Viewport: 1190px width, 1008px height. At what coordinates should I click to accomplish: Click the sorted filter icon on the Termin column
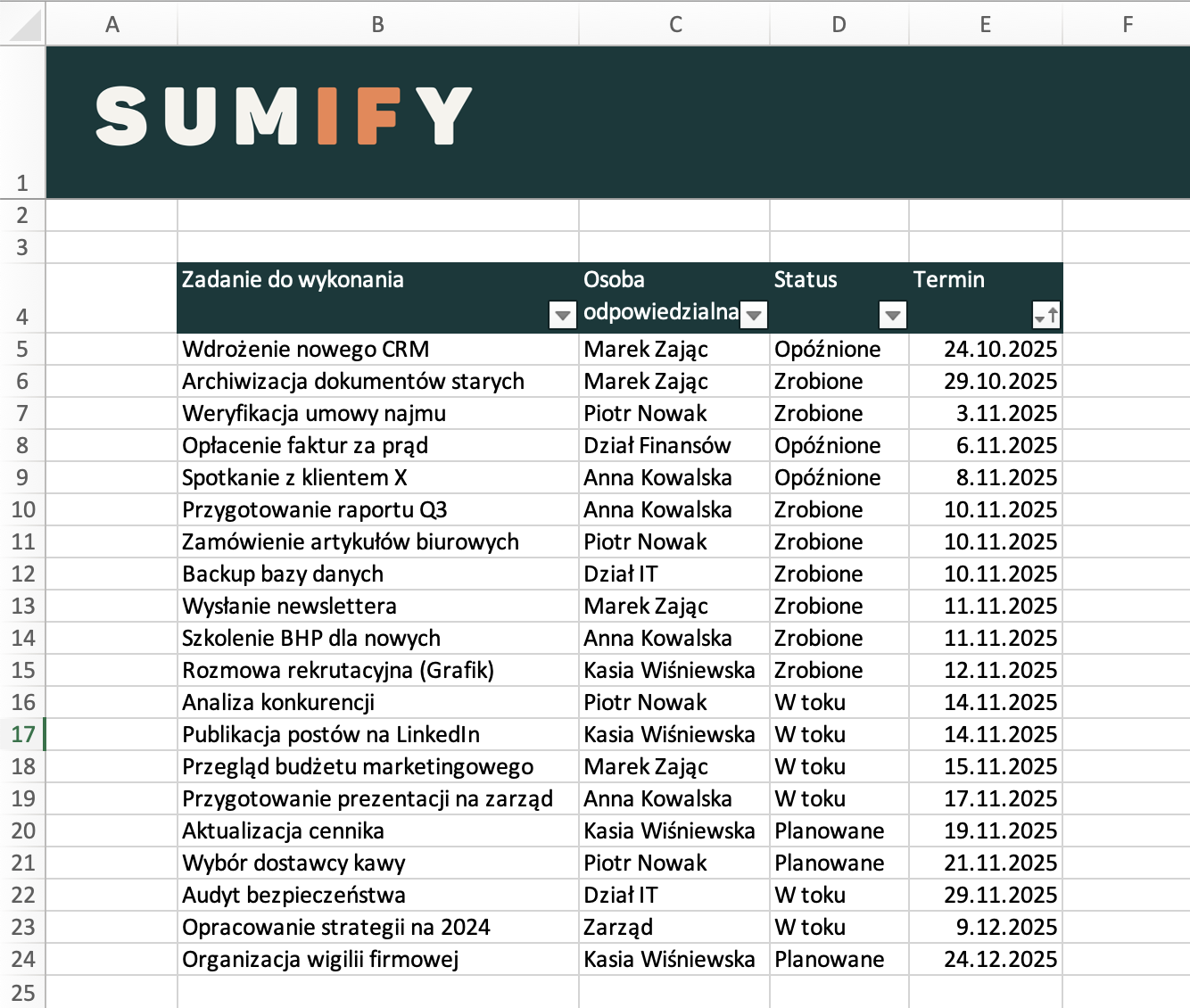click(1045, 314)
